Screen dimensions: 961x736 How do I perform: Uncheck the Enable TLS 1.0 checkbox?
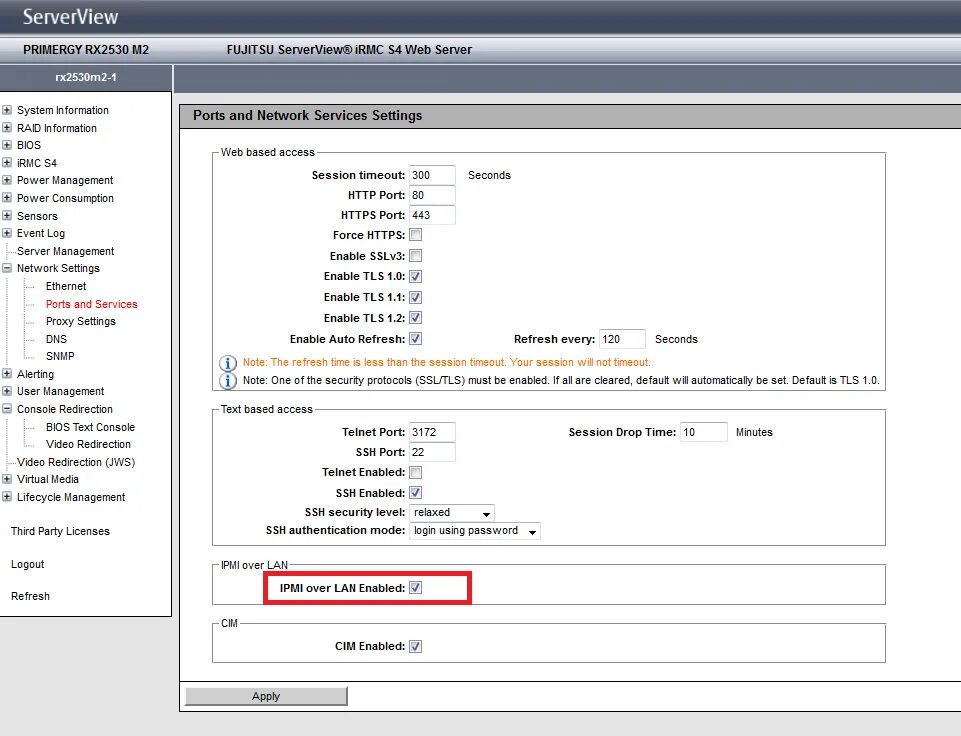416,276
